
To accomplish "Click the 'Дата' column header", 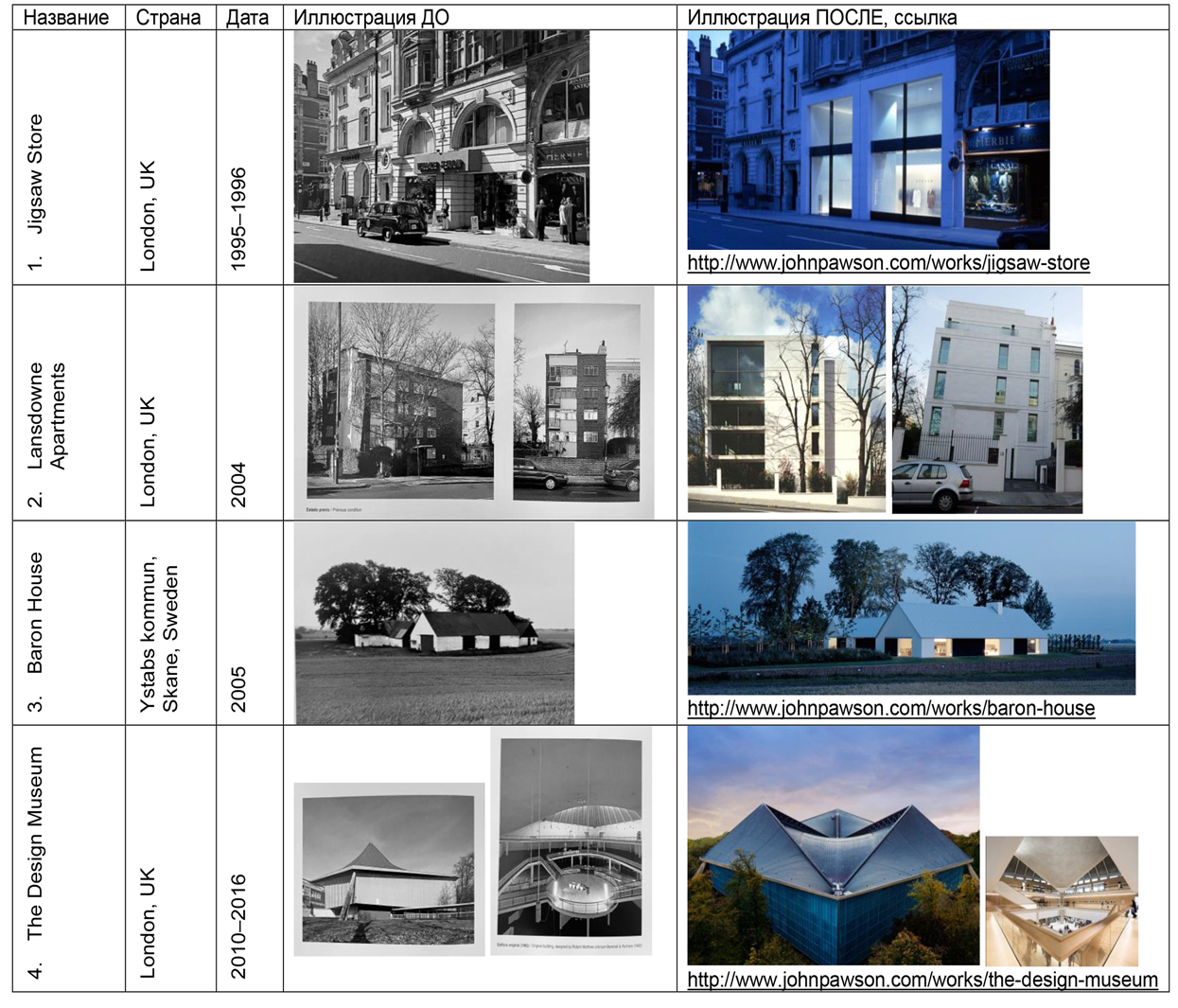I will point(247,18).
